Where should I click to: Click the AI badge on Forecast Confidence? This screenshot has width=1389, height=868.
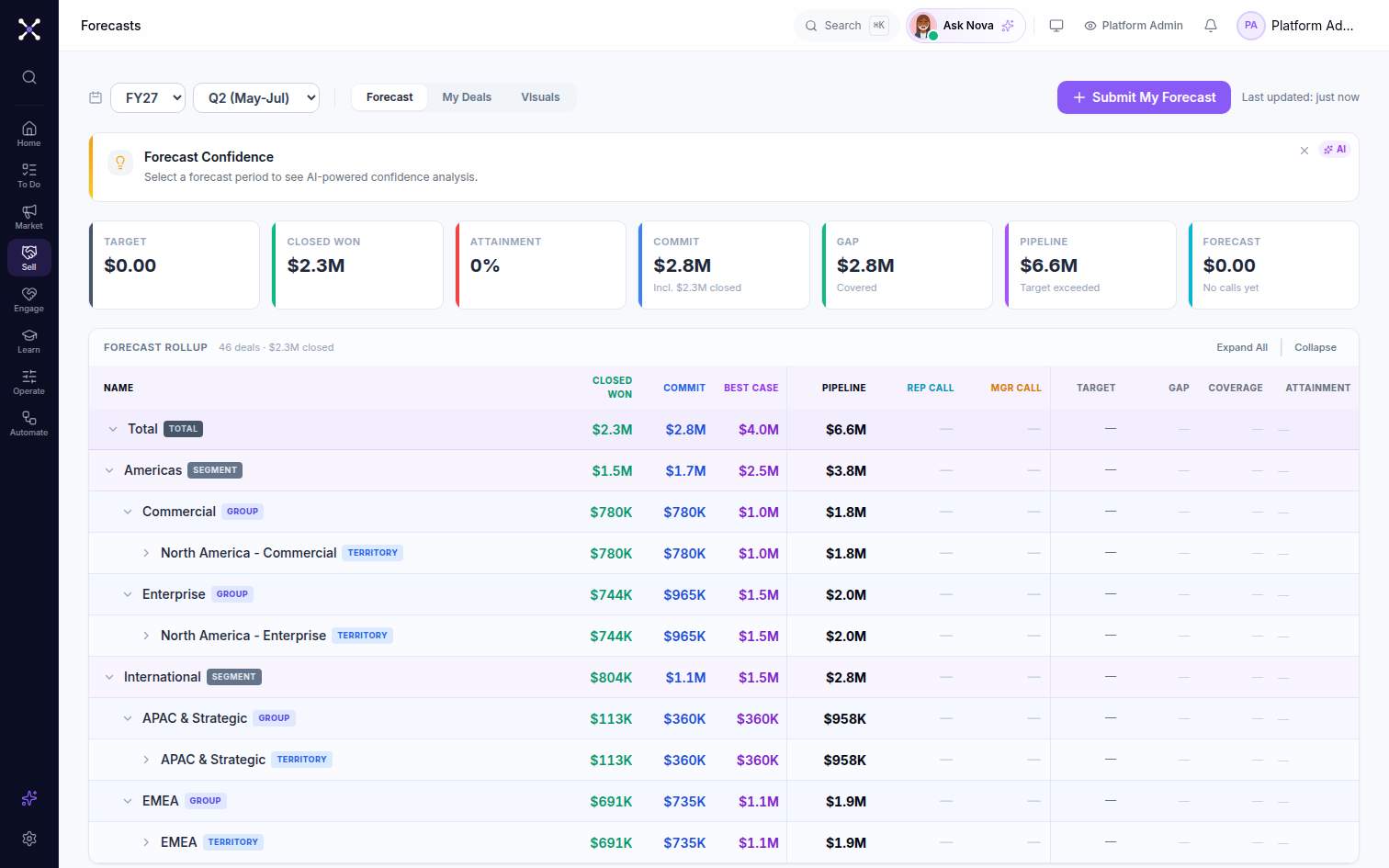[1335, 149]
